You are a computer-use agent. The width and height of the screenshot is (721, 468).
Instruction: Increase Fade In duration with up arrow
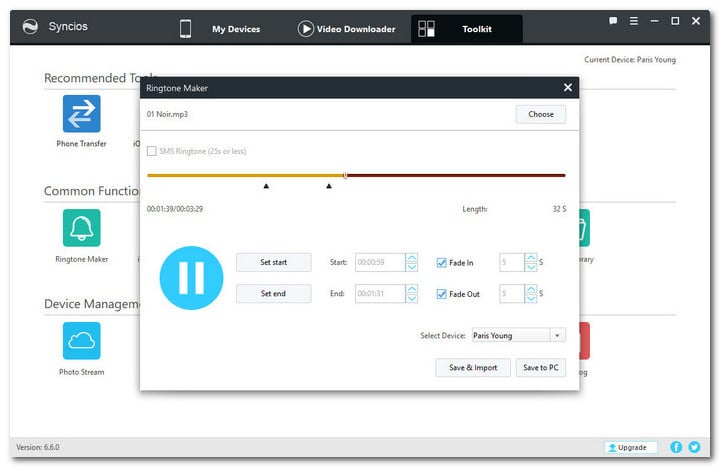click(531, 258)
